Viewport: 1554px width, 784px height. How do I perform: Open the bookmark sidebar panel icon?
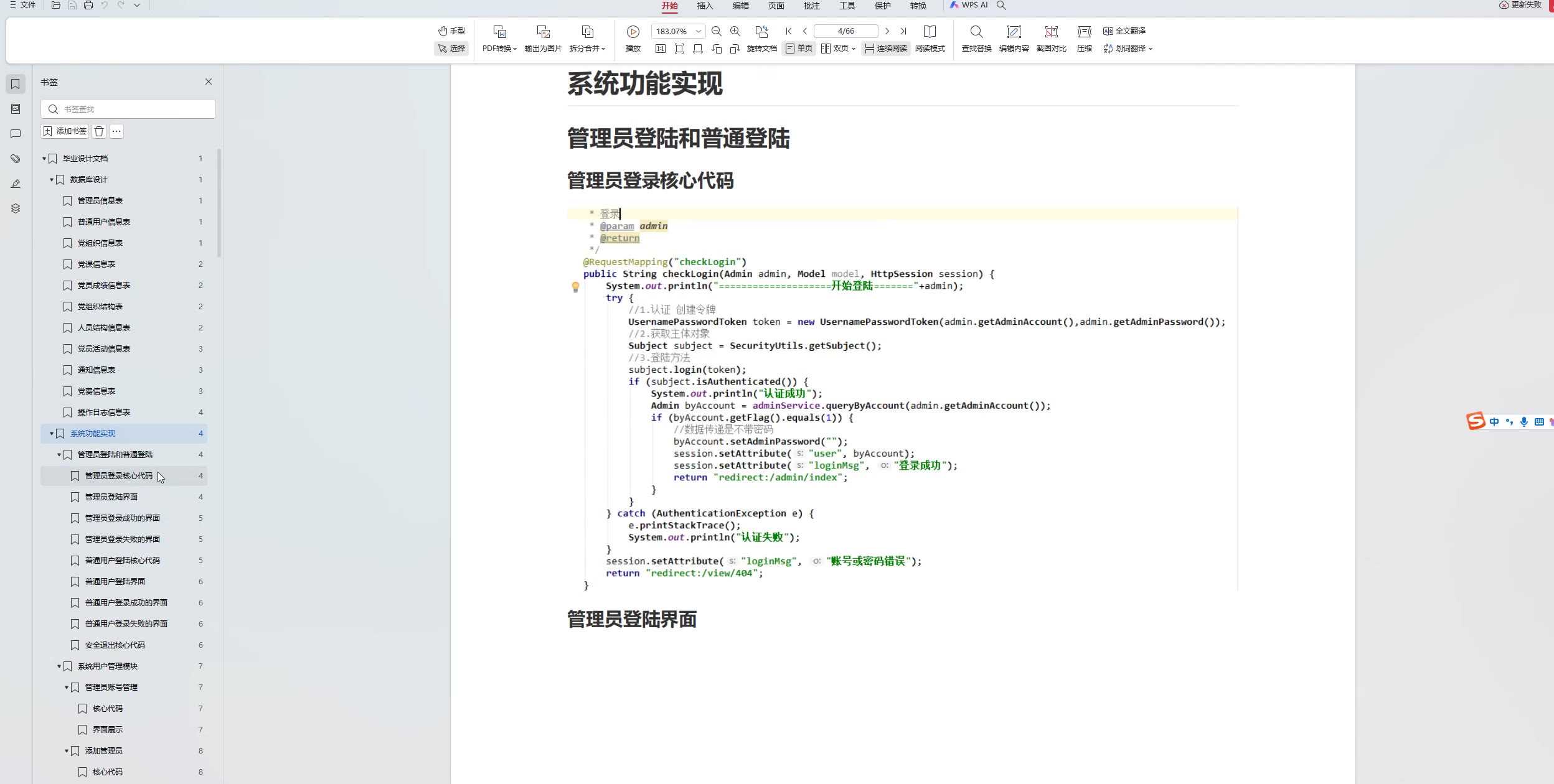coord(16,84)
